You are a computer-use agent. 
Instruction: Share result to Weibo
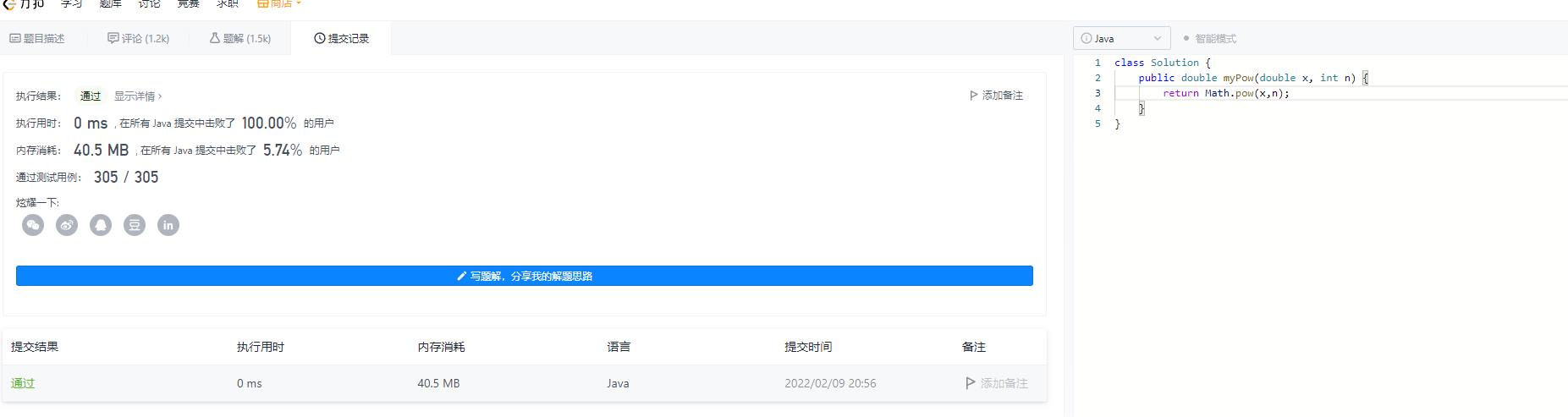pos(67,225)
